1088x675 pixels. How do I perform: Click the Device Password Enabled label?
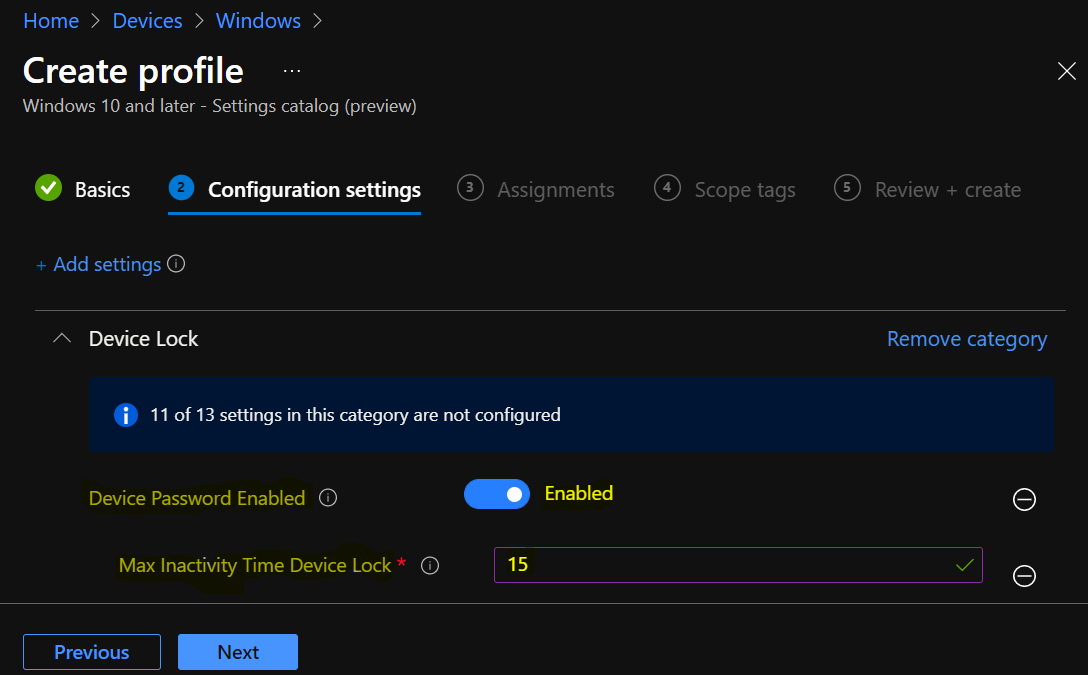[x=197, y=498]
